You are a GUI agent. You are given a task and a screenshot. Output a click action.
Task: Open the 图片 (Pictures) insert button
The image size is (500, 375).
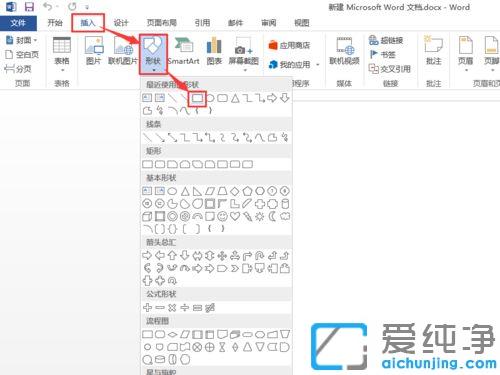[x=93, y=51]
